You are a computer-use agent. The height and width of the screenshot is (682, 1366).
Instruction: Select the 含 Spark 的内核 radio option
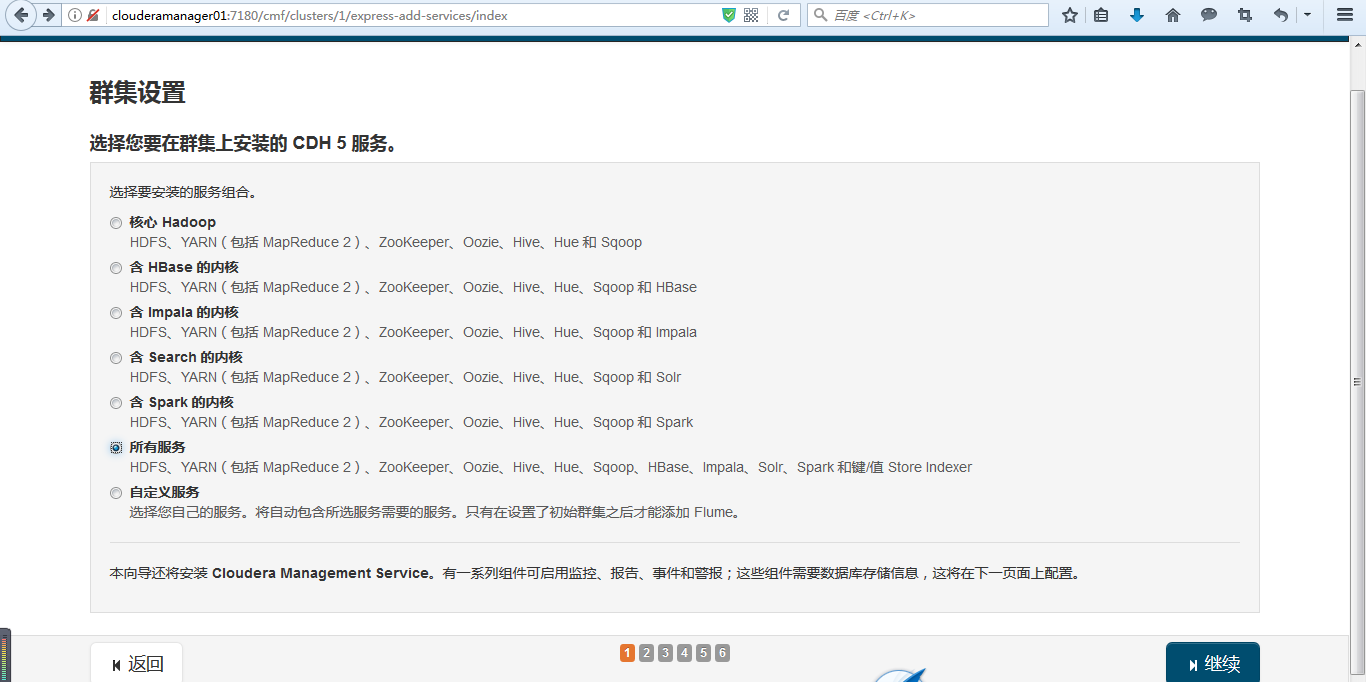(x=116, y=403)
